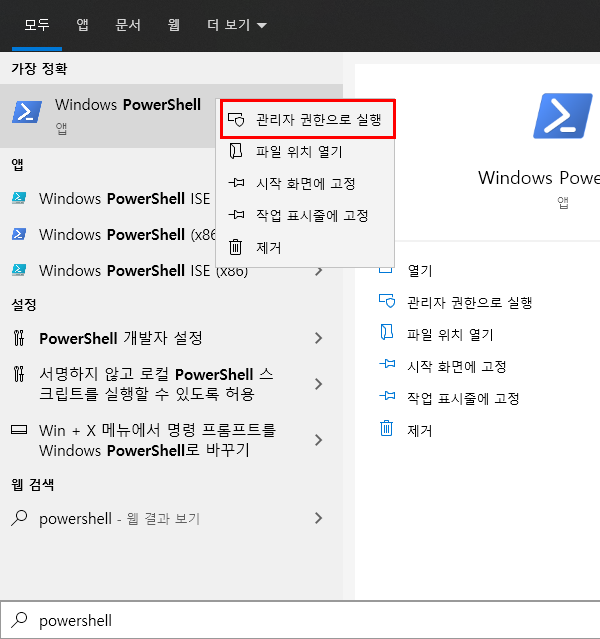This screenshot has height=639, width=600.
Task: Click the Win + X 메뉴 settings icon
Action: pos(19,430)
